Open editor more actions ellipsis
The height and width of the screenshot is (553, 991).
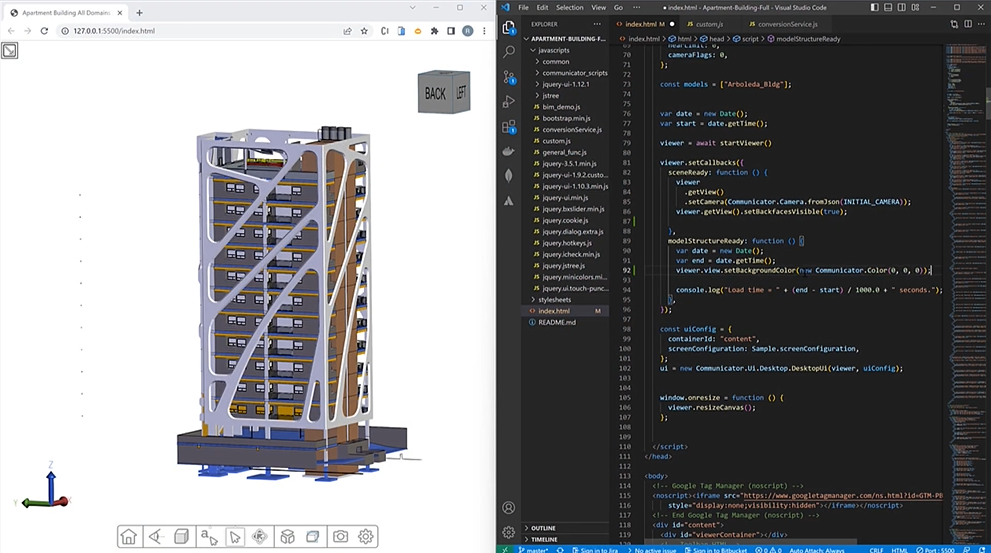tap(982, 24)
